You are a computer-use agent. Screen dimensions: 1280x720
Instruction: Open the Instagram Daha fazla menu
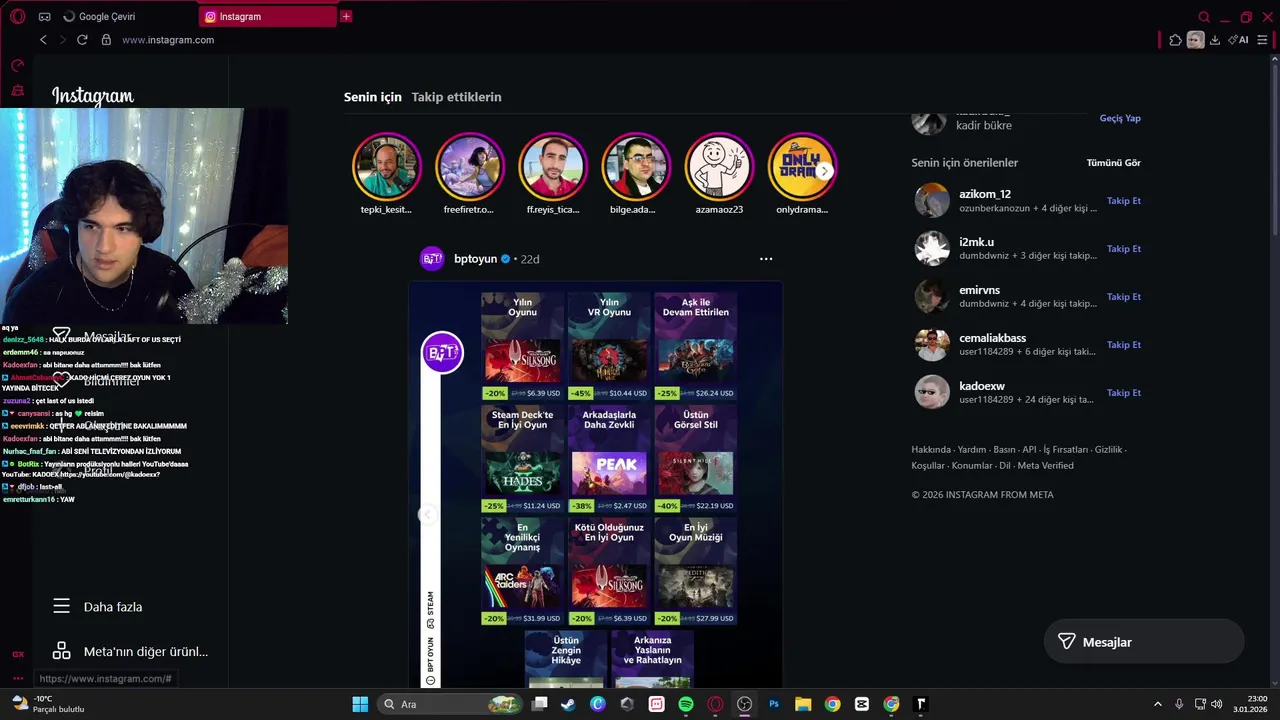97,607
